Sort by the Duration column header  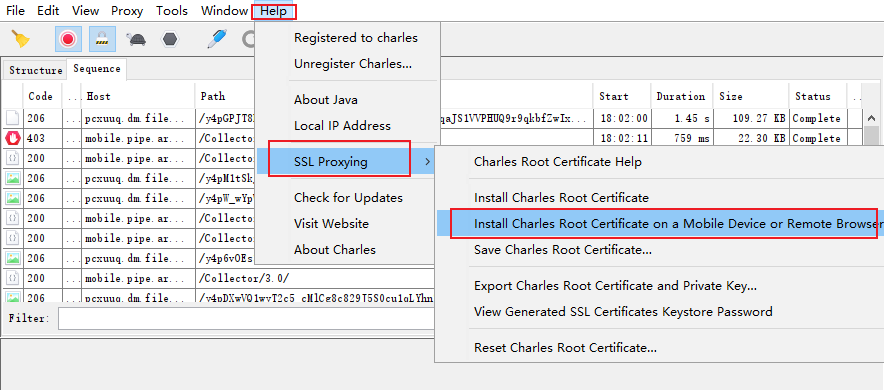pos(681,96)
